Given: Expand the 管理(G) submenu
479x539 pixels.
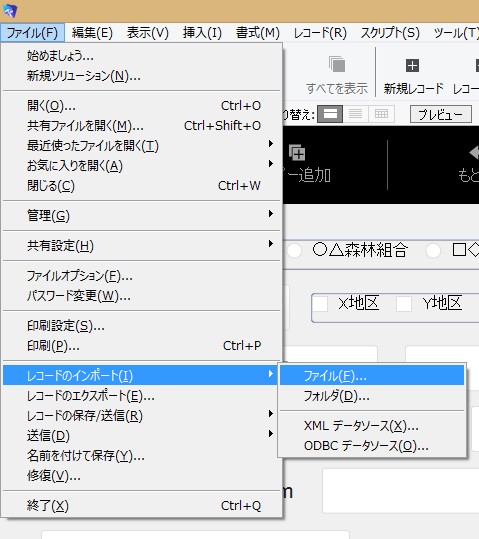Looking at the screenshot, I should (142, 216).
